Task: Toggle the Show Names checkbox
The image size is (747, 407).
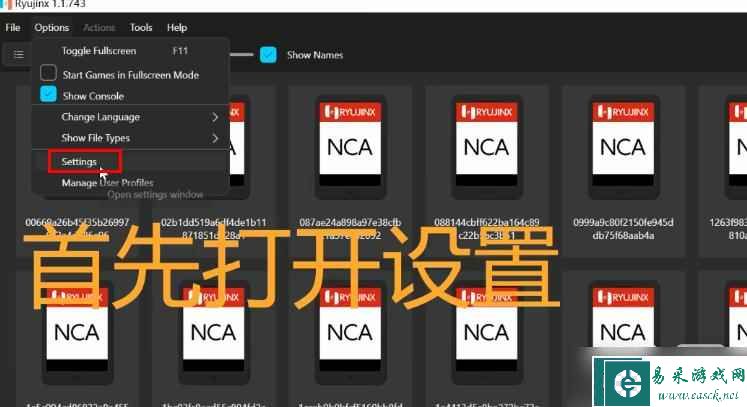Action: click(x=268, y=54)
